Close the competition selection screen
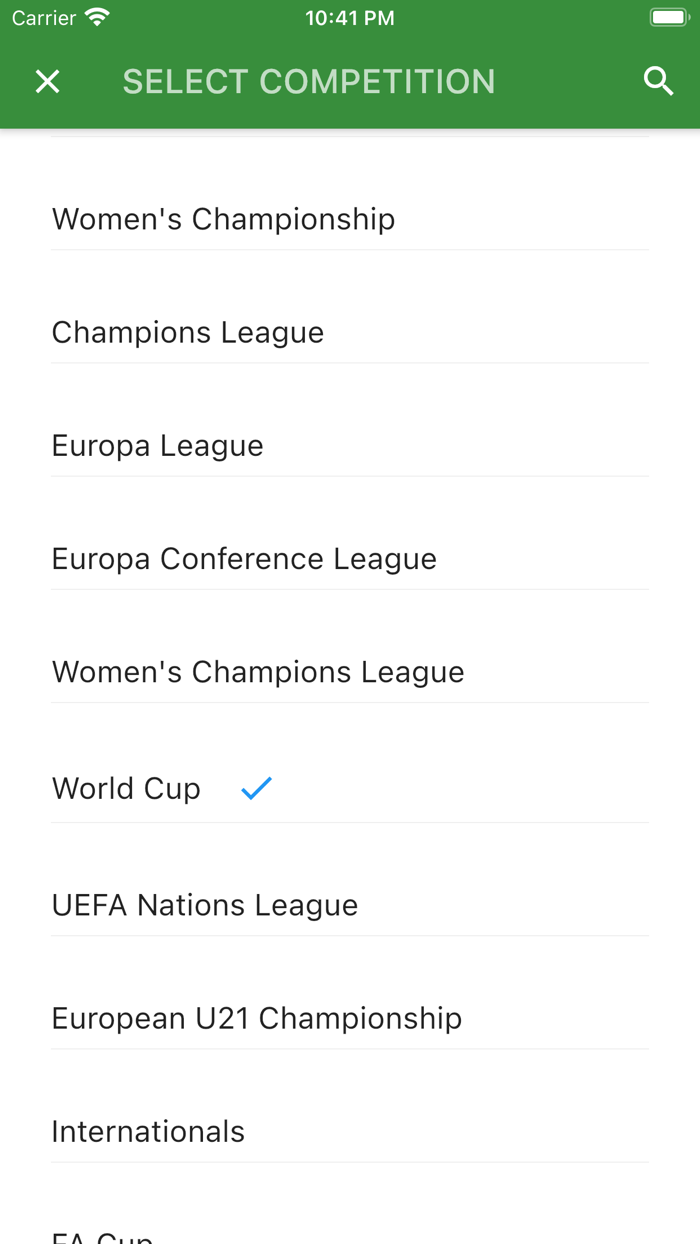The height and width of the screenshot is (1244, 700). coord(47,82)
